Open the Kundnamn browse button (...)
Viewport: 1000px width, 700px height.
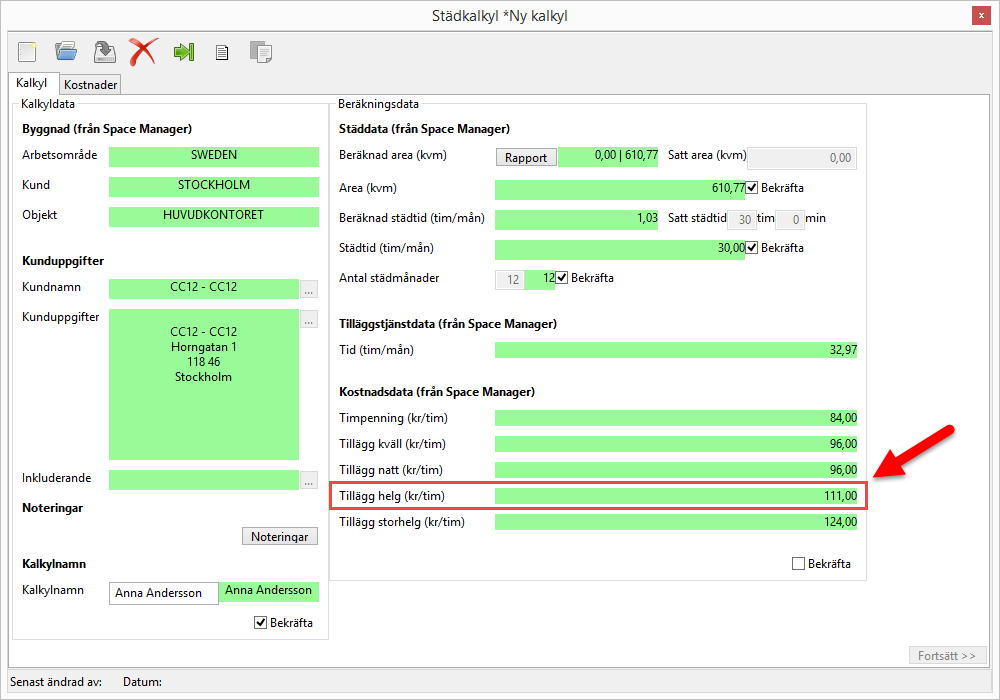click(309, 290)
